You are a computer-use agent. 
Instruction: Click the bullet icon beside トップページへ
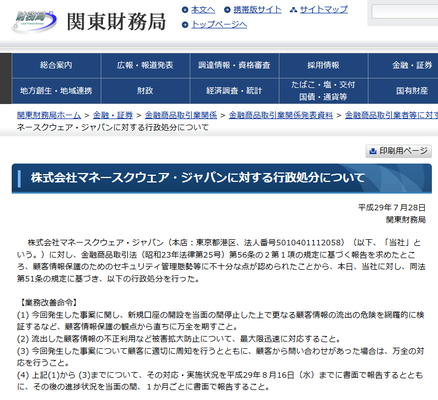[185, 25]
